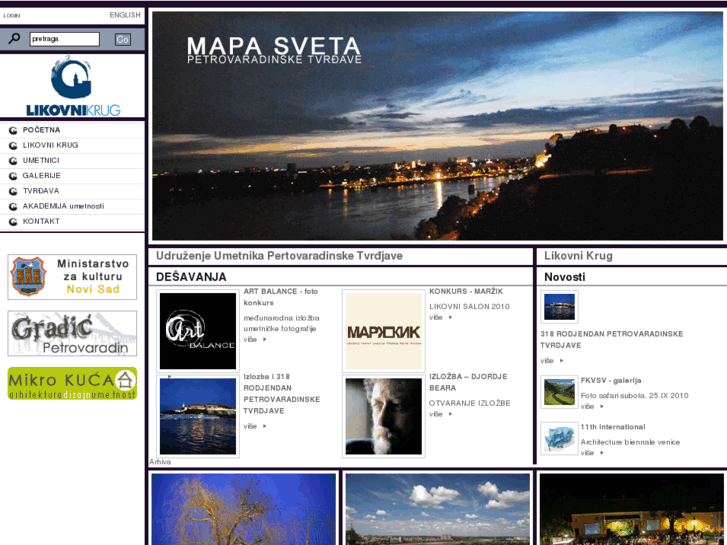Open the LIKOVNI KRUG menu item
The image size is (727, 545).
[x=51, y=145]
